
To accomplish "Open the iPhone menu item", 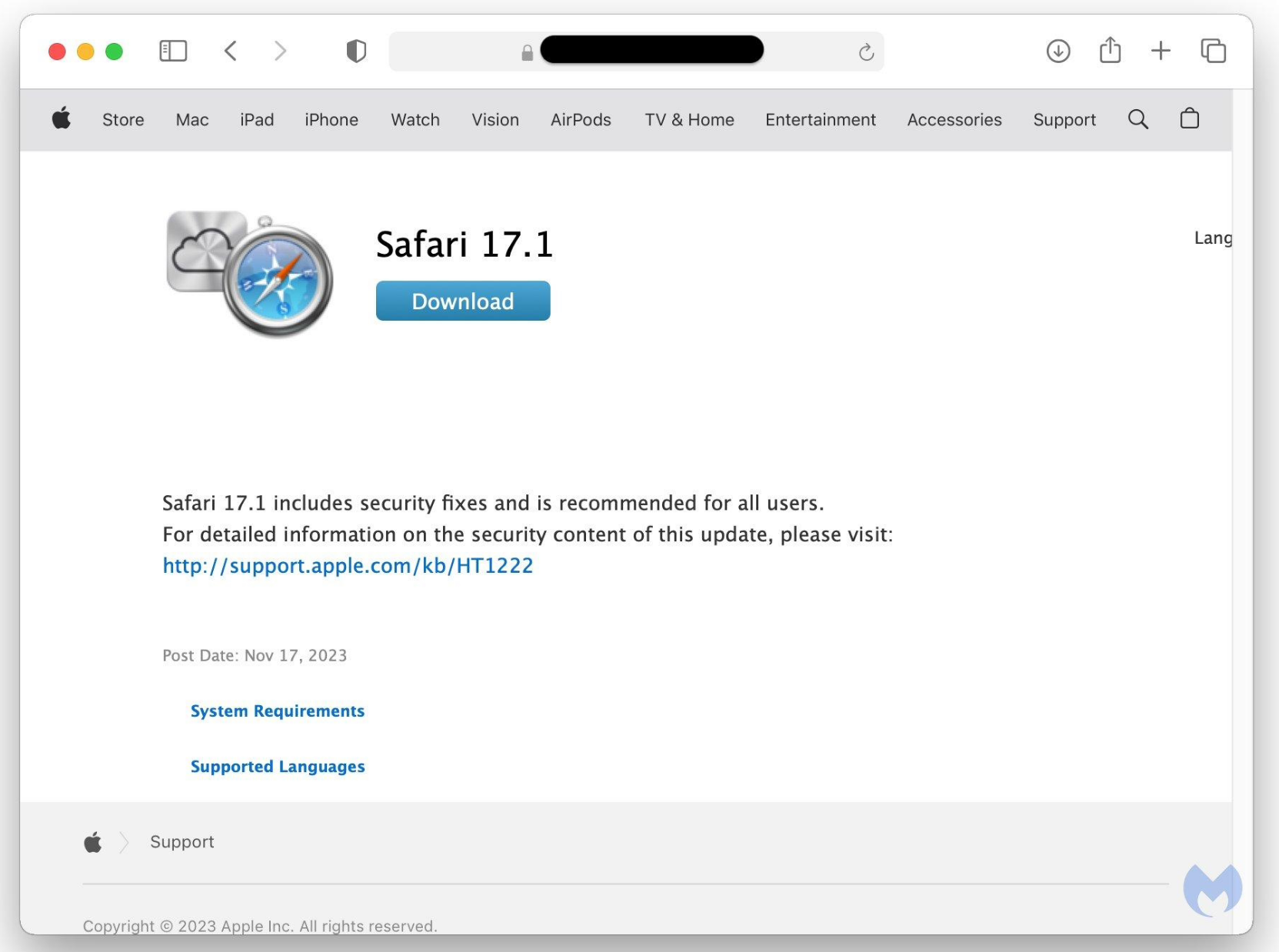I will point(331,119).
